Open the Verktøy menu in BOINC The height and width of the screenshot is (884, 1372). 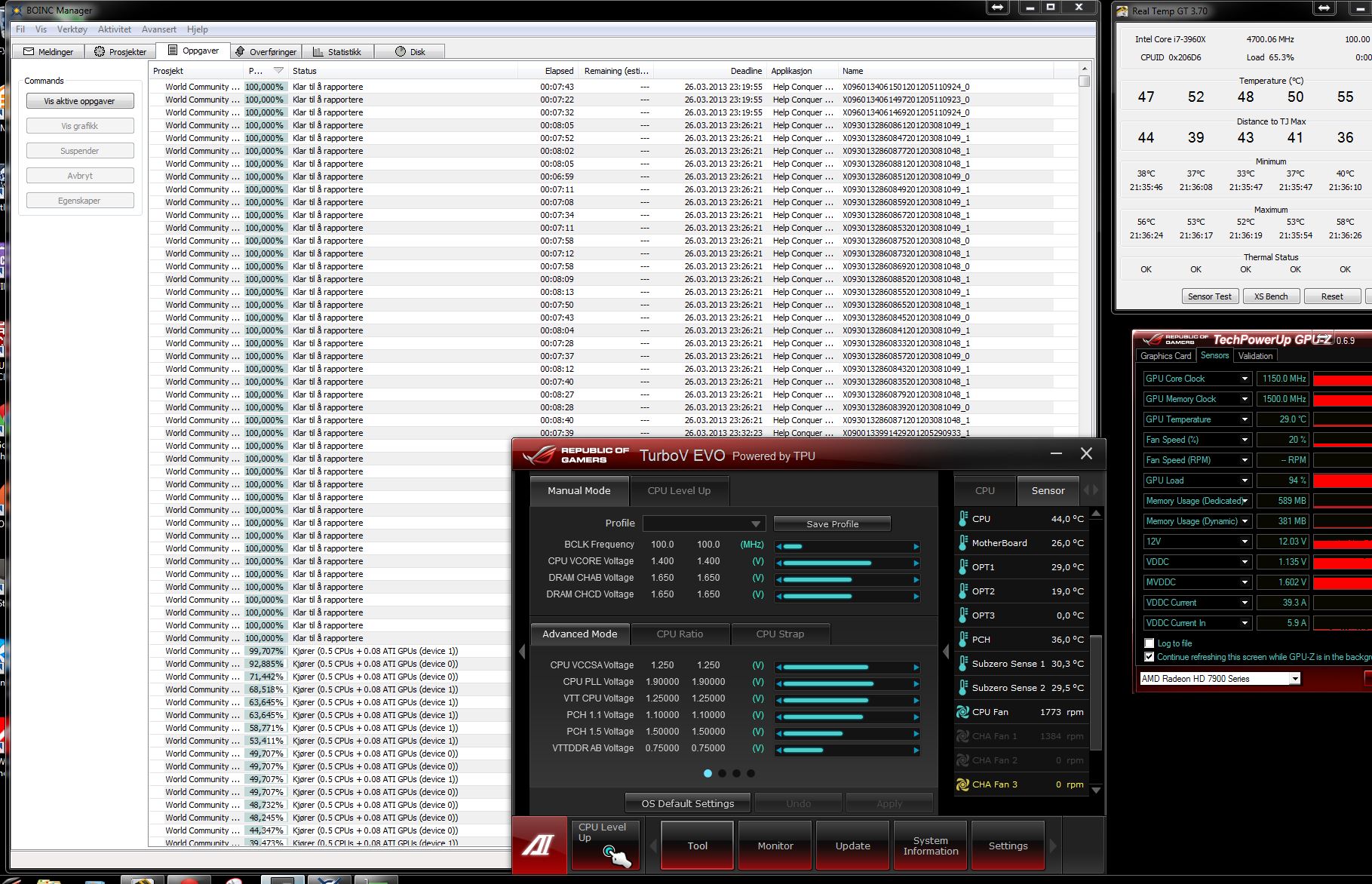72,29
